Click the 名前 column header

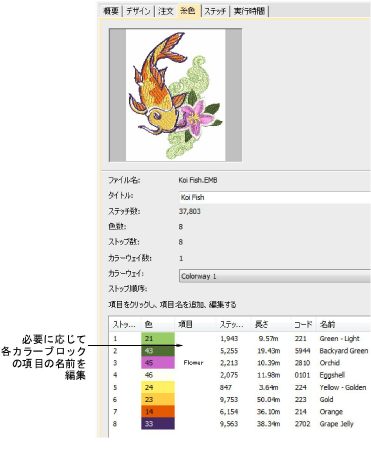[x=343, y=324]
